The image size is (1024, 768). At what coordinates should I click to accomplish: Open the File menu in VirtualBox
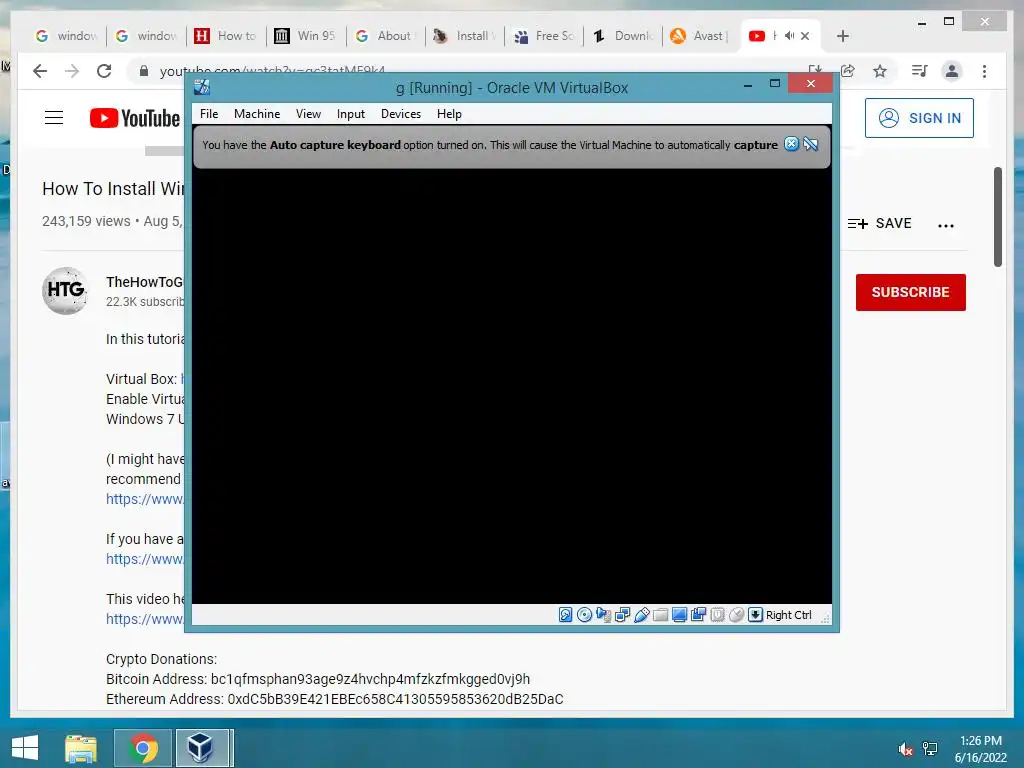point(209,114)
